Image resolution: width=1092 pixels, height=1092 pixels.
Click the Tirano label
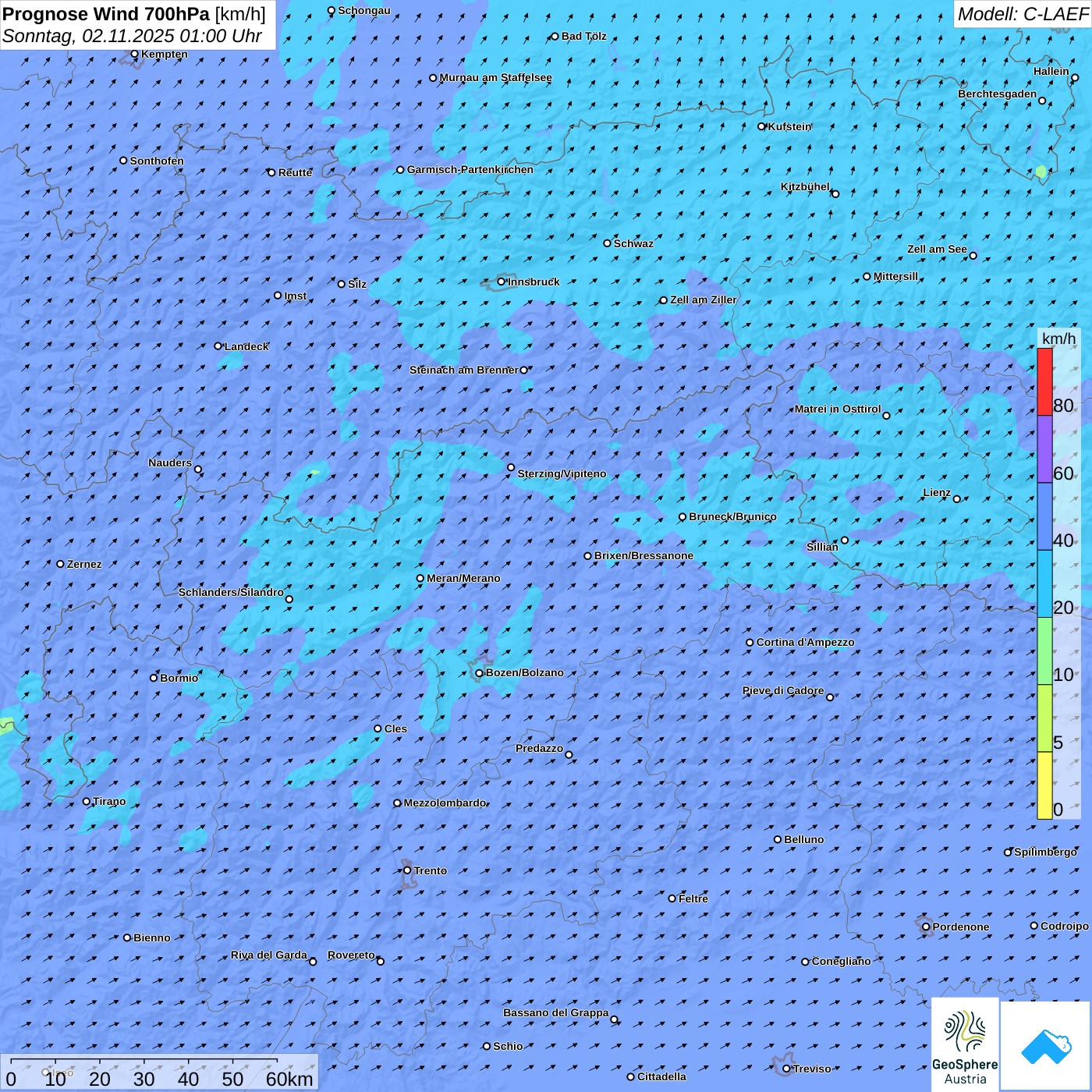click(109, 801)
